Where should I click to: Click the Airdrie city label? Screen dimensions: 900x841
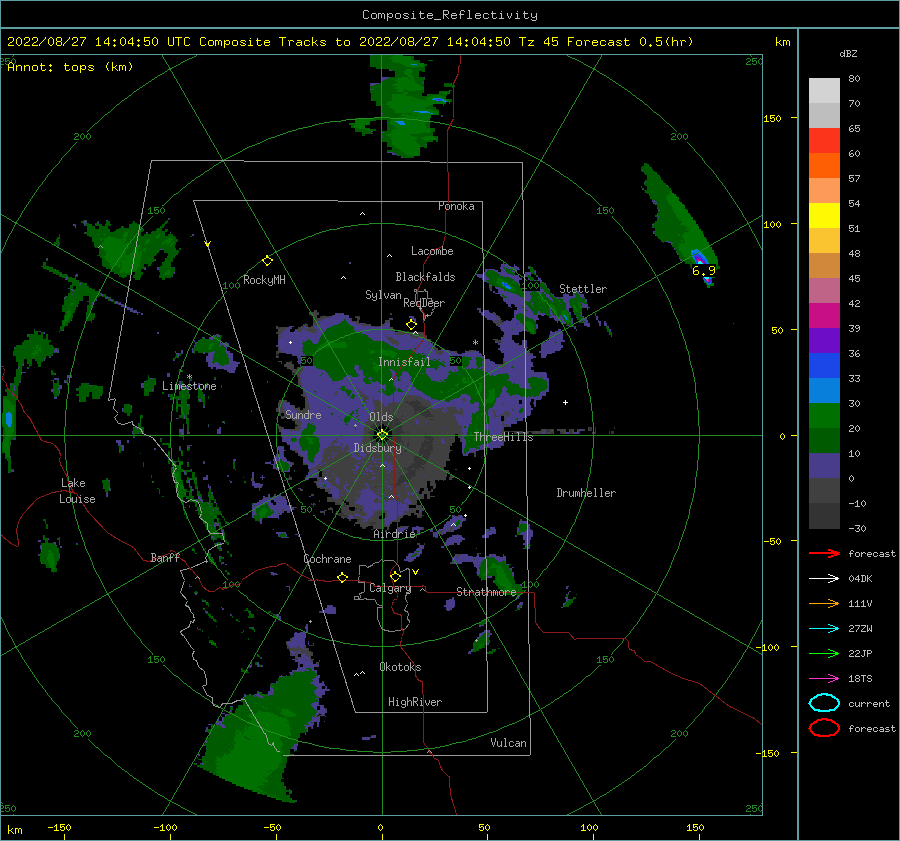pos(394,534)
